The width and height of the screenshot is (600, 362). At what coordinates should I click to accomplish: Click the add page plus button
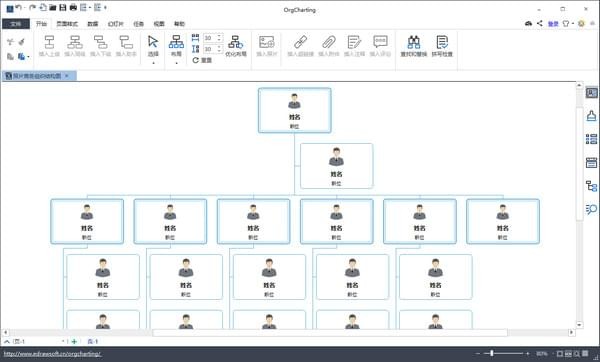[74, 341]
